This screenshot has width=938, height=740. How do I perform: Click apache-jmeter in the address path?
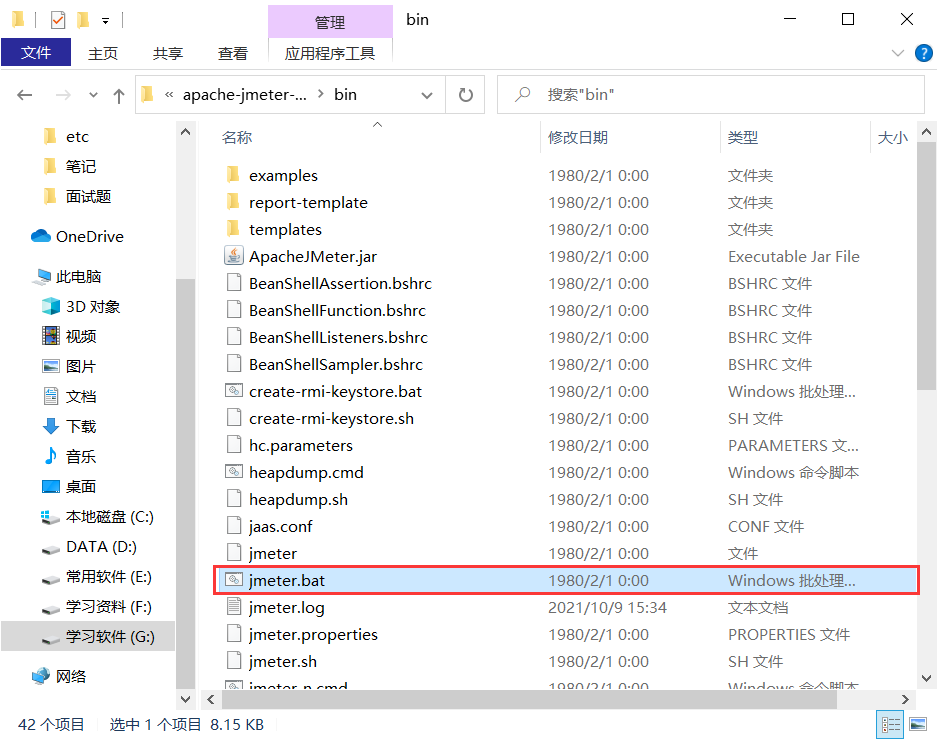click(244, 95)
